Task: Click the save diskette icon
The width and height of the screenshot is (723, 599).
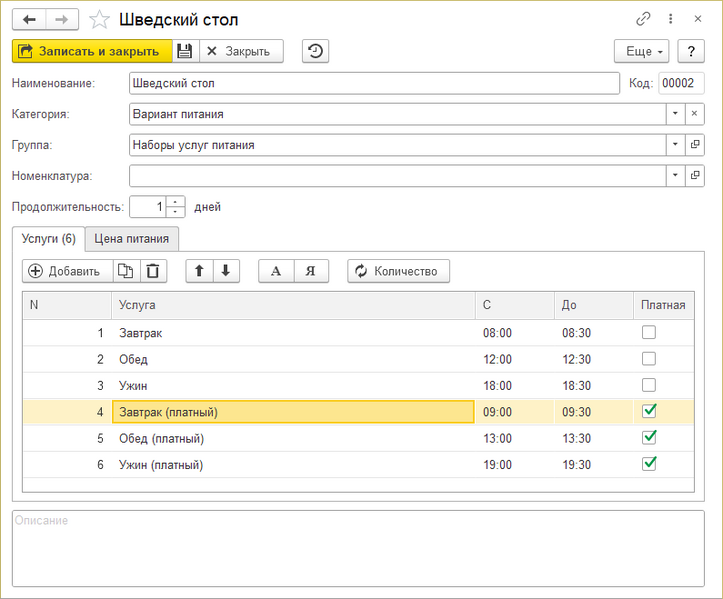Action: [x=185, y=51]
